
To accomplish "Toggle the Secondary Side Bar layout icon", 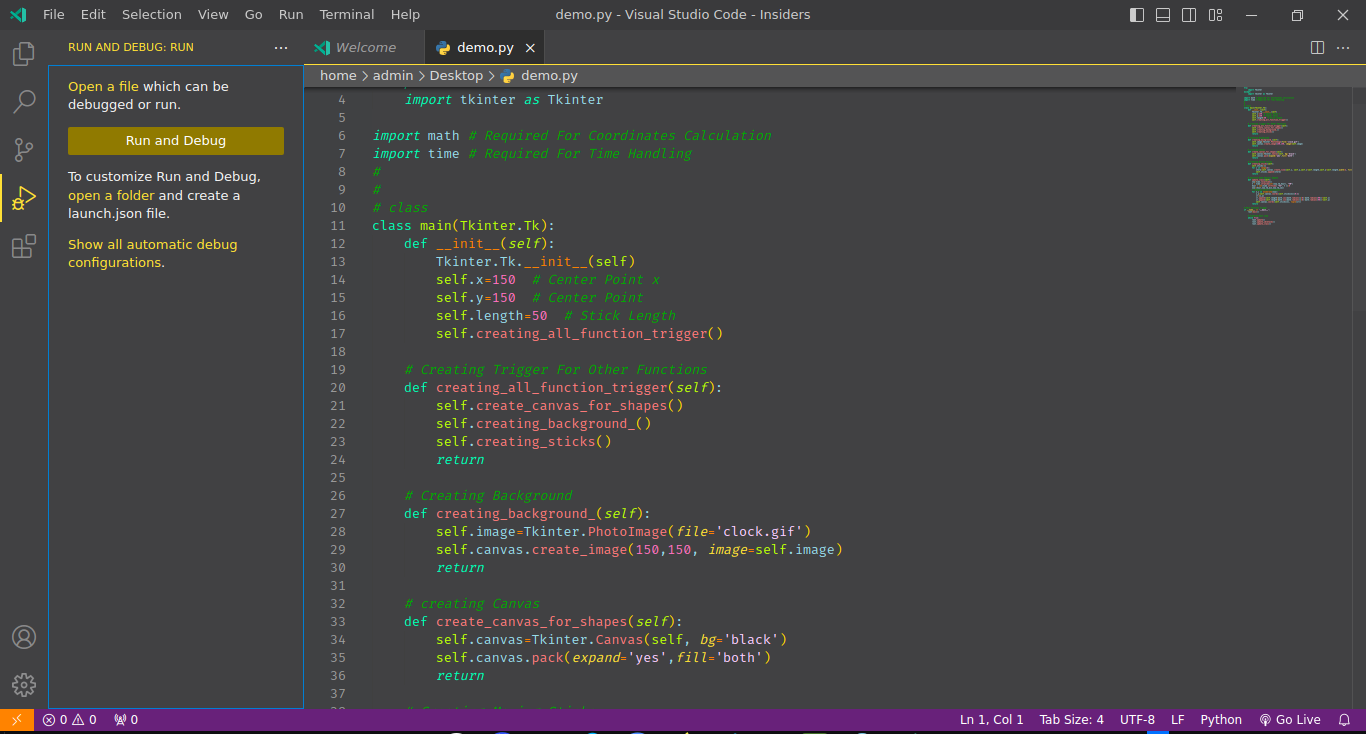I will click(x=1189, y=15).
